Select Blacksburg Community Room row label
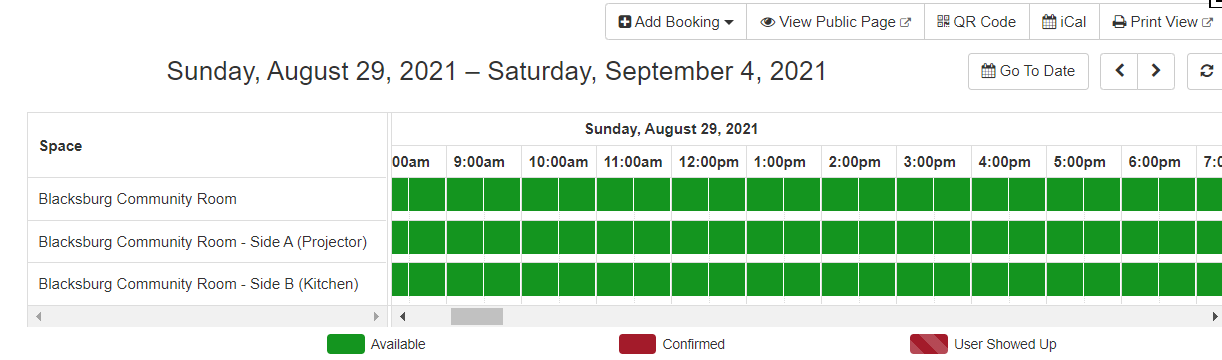 coord(138,199)
